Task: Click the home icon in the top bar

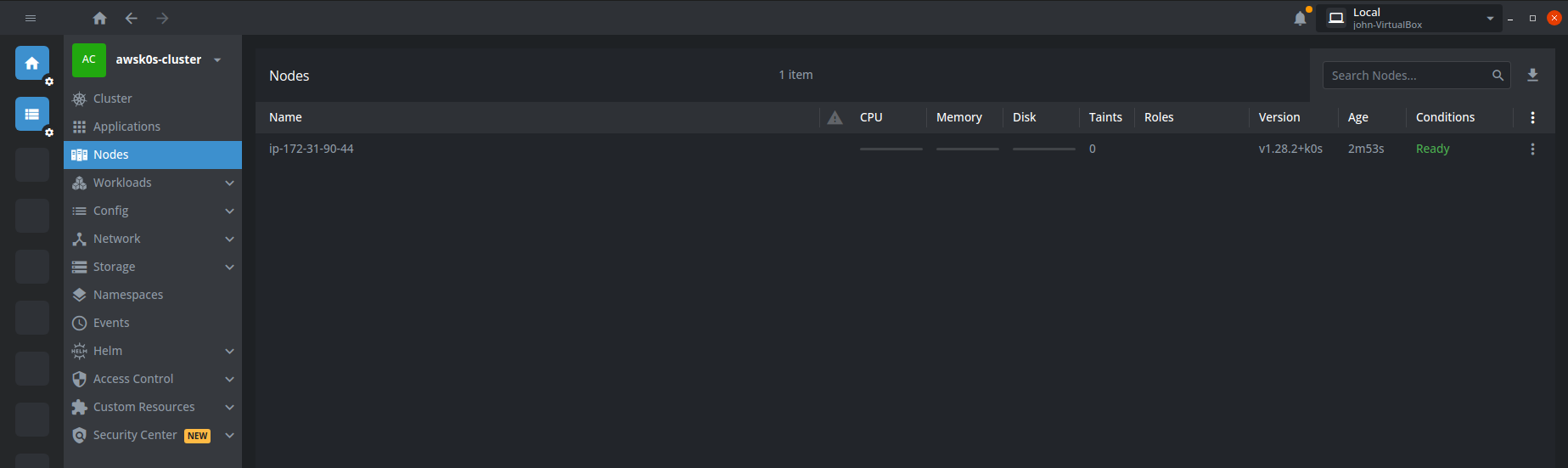Action: point(99,18)
